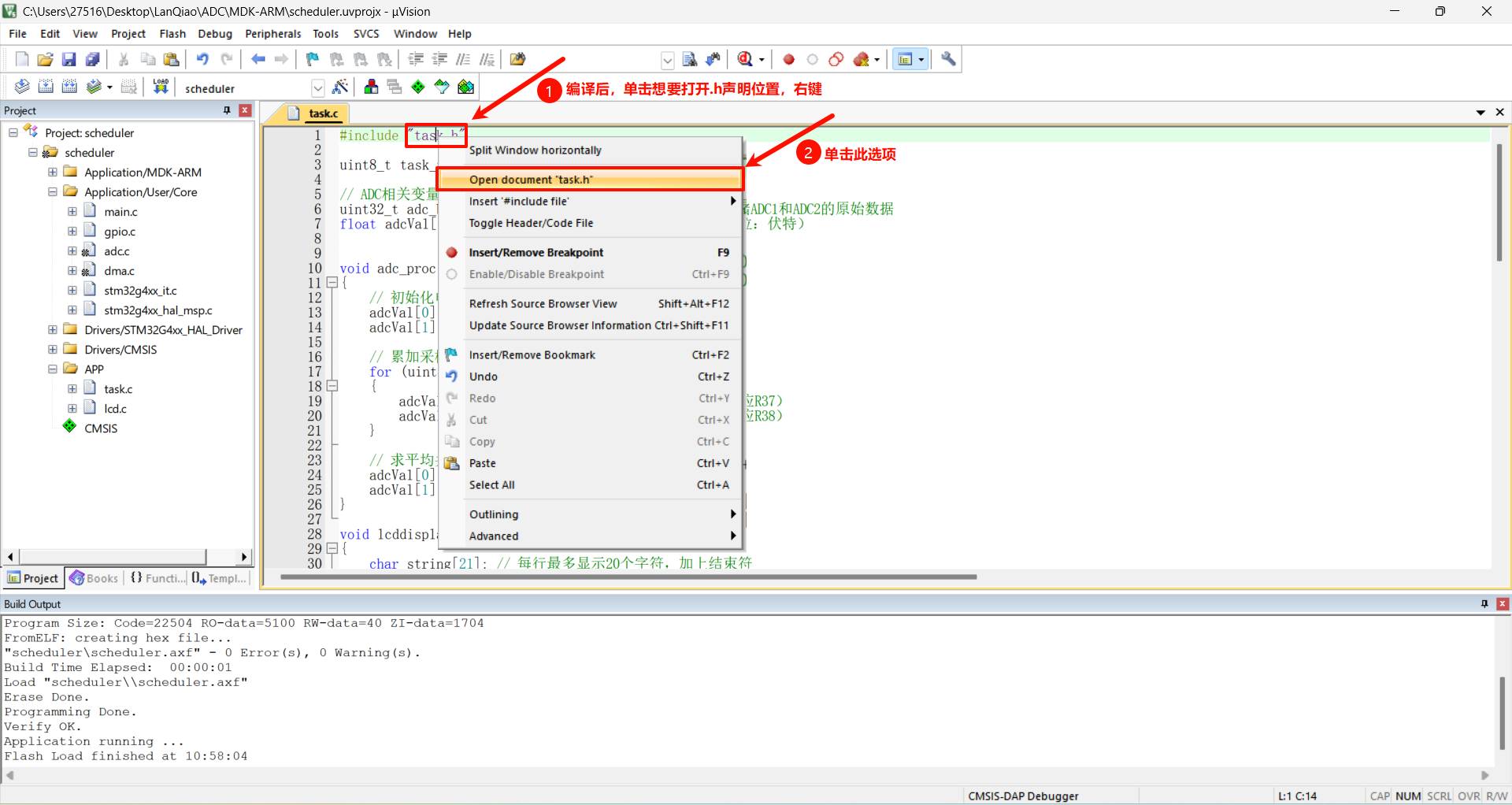
Task: Open the Pack Installer icon
Action: (466, 87)
